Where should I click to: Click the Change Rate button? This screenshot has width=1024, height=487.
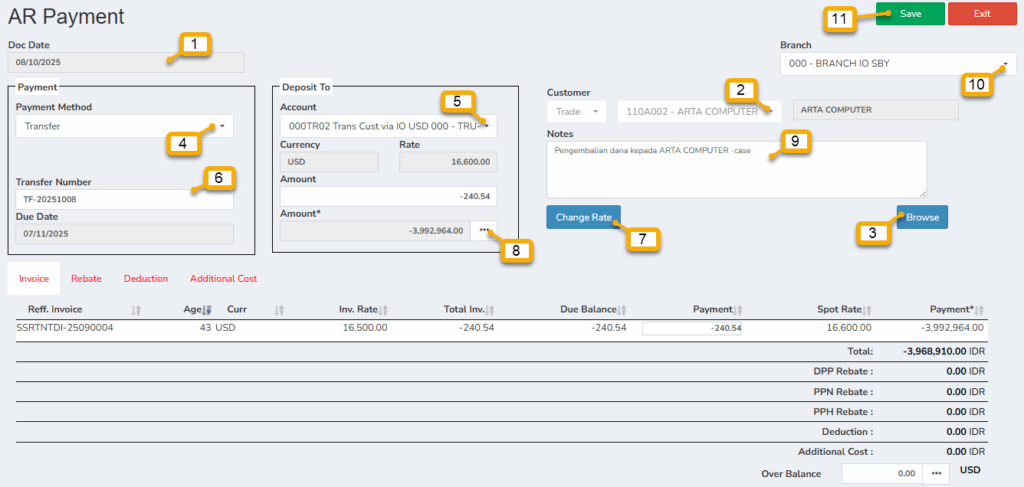click(x=583, y=217)
